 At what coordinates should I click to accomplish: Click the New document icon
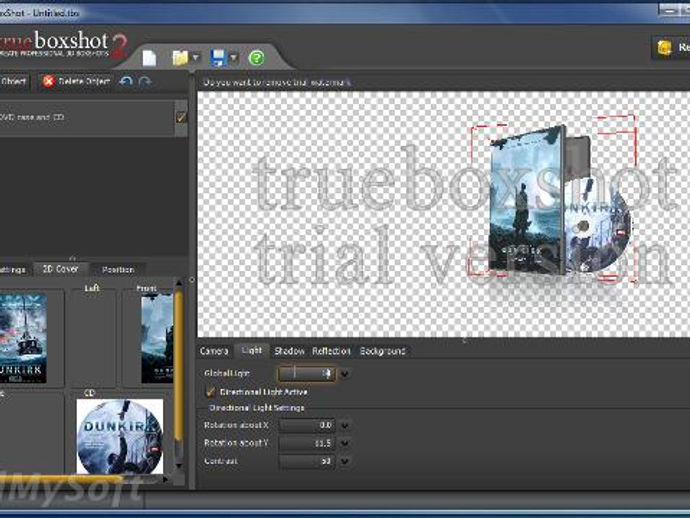(x=149, y=58)
